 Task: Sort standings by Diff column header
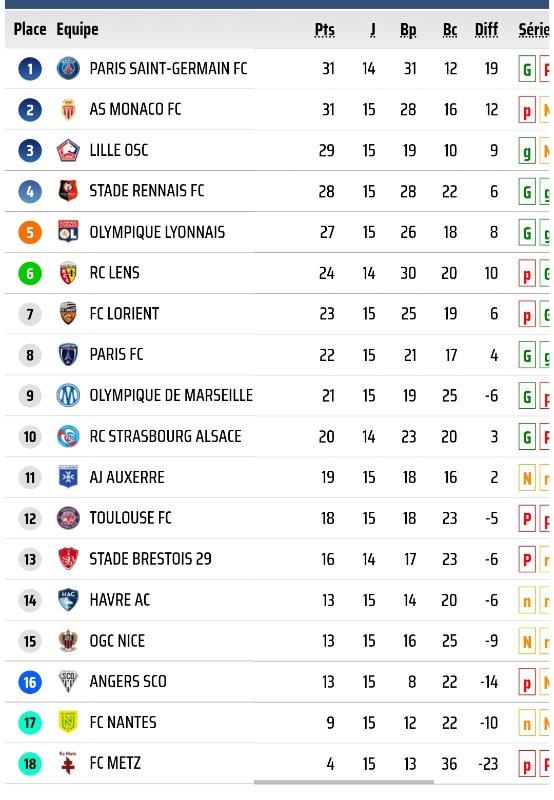coord(486,30)
